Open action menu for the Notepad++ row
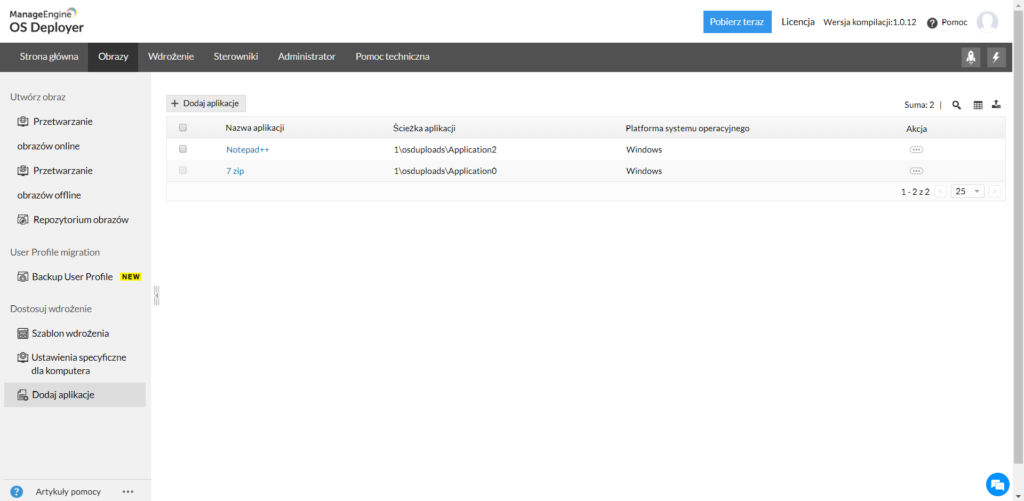The height and width of the screenshot is (501, 1024). pos(916,149)
